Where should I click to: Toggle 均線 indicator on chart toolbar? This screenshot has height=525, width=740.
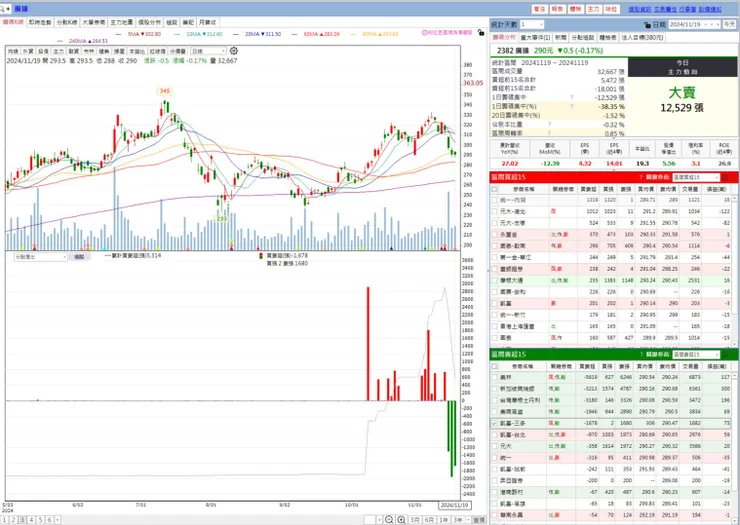[13, 51]
